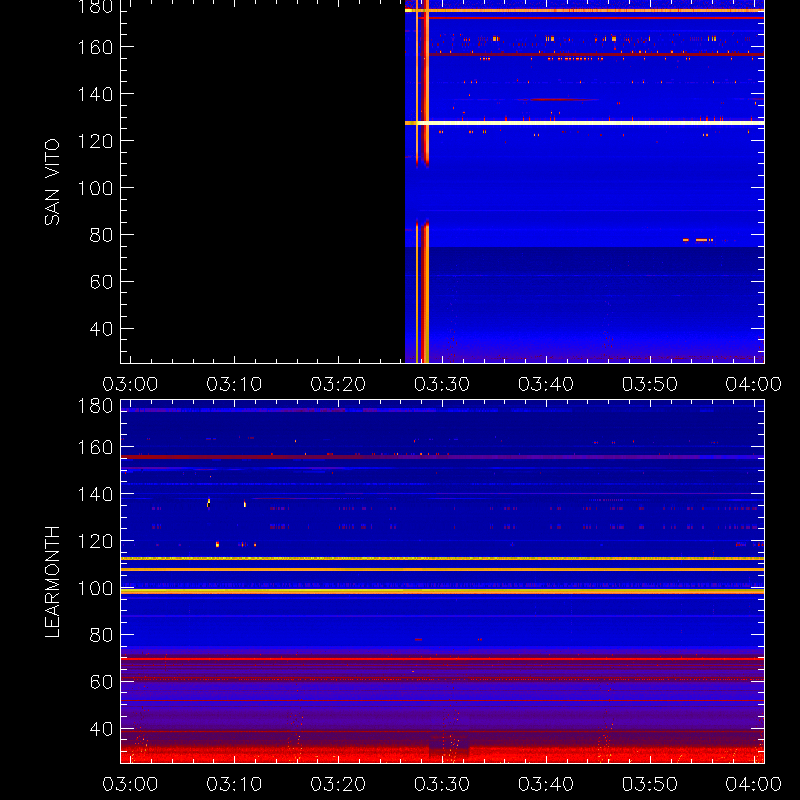Choose Learmonth plot's 03:00 time label
The width and height of the screenshot is (800, 800).
click(130, 784)
